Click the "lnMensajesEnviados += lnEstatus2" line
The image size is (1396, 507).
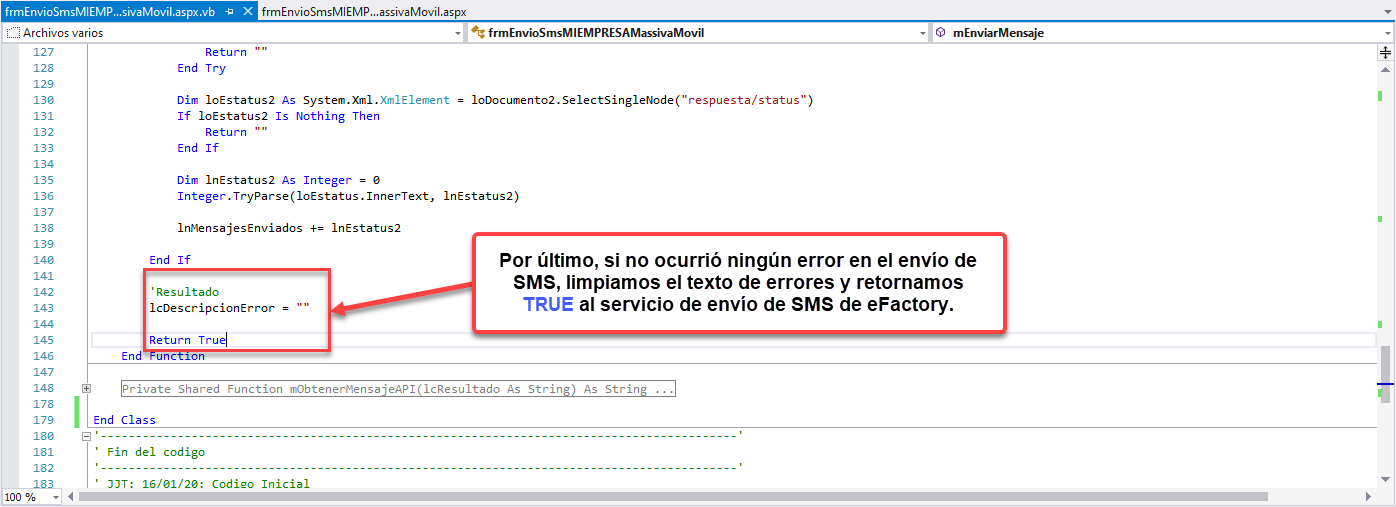(289, 228)
